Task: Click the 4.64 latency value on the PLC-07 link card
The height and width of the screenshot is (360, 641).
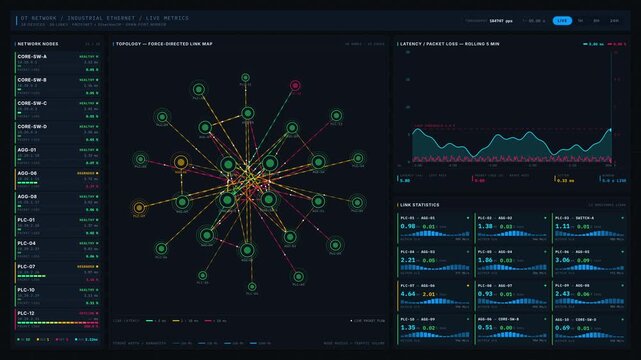Action: 408,294
